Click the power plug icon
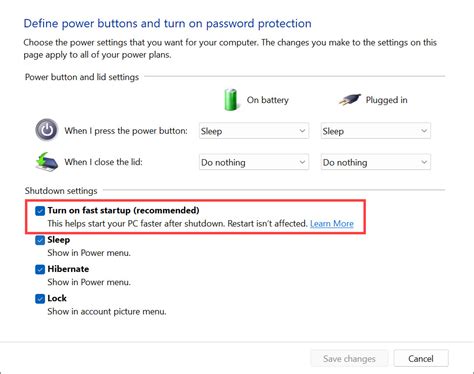The image size is (474, 374). point(350,99)
